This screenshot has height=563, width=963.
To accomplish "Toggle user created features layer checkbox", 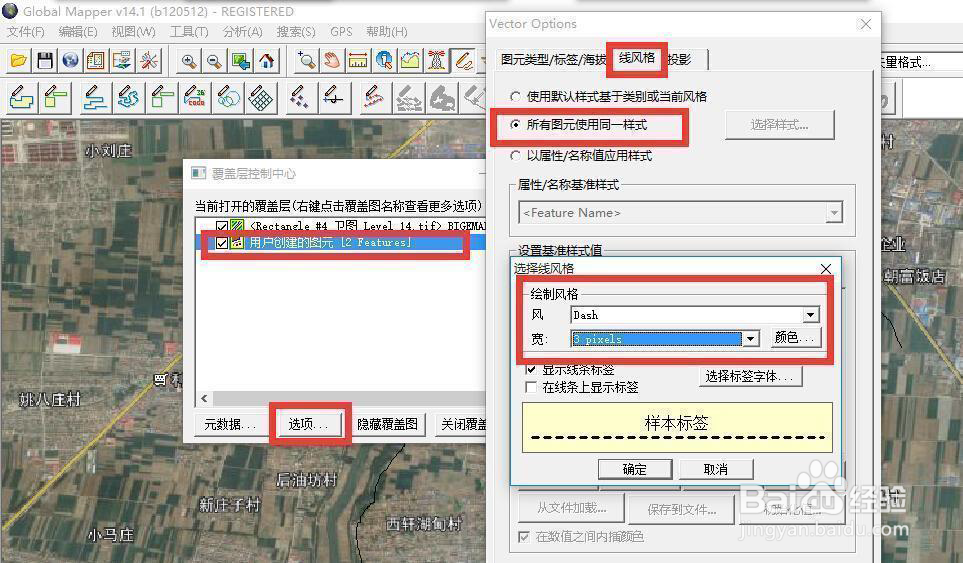I will [x=222, y=243].
